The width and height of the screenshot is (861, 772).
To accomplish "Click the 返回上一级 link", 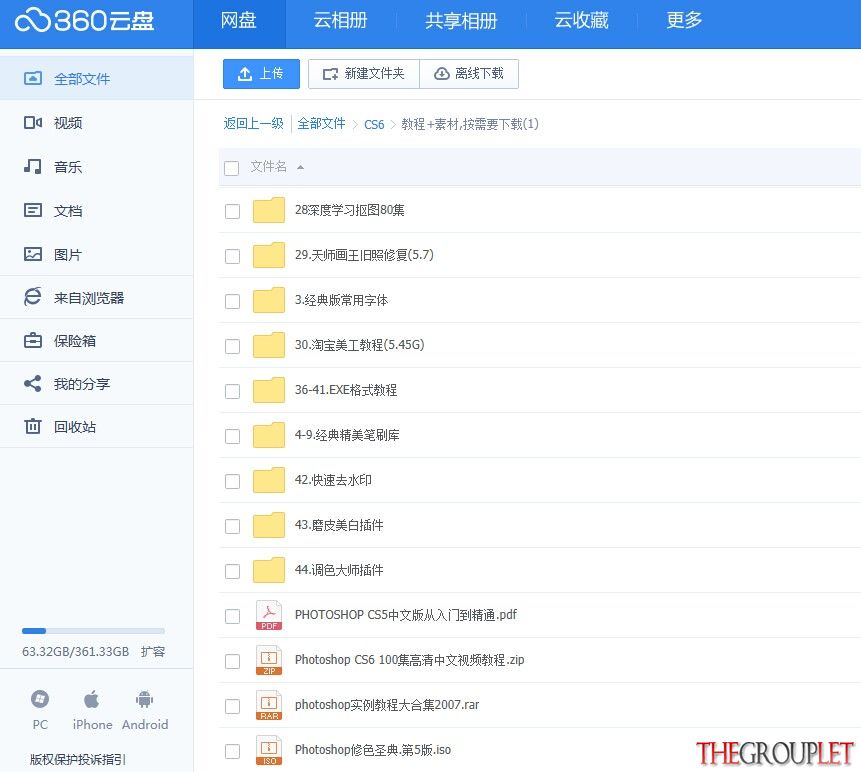I will coord(254,124).
